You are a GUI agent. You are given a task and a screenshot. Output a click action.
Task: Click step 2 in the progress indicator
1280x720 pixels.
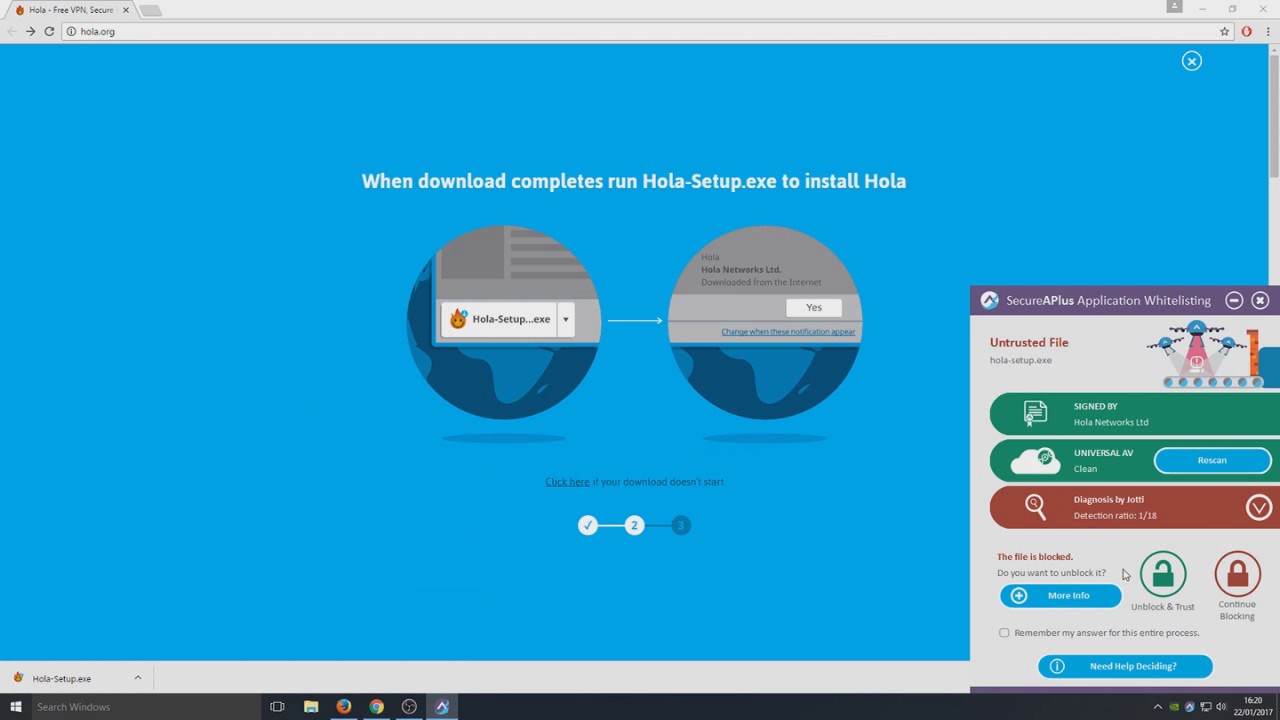(634, 525)
